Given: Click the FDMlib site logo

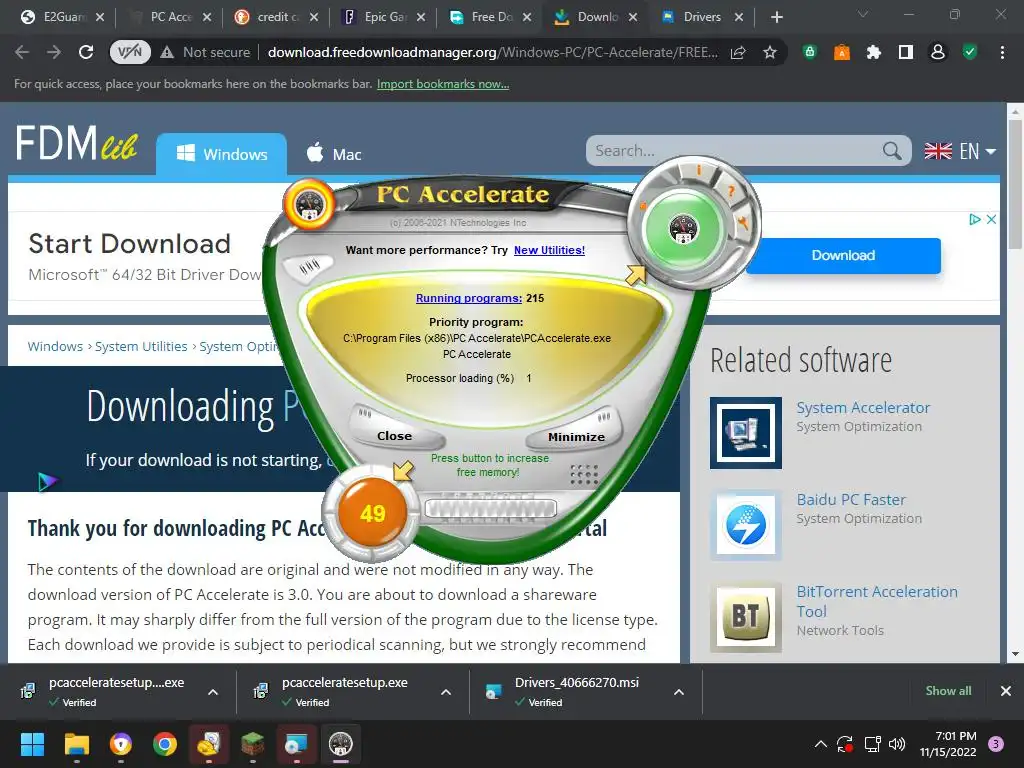Looking at the screenshot, I should (x=76, y=143).
